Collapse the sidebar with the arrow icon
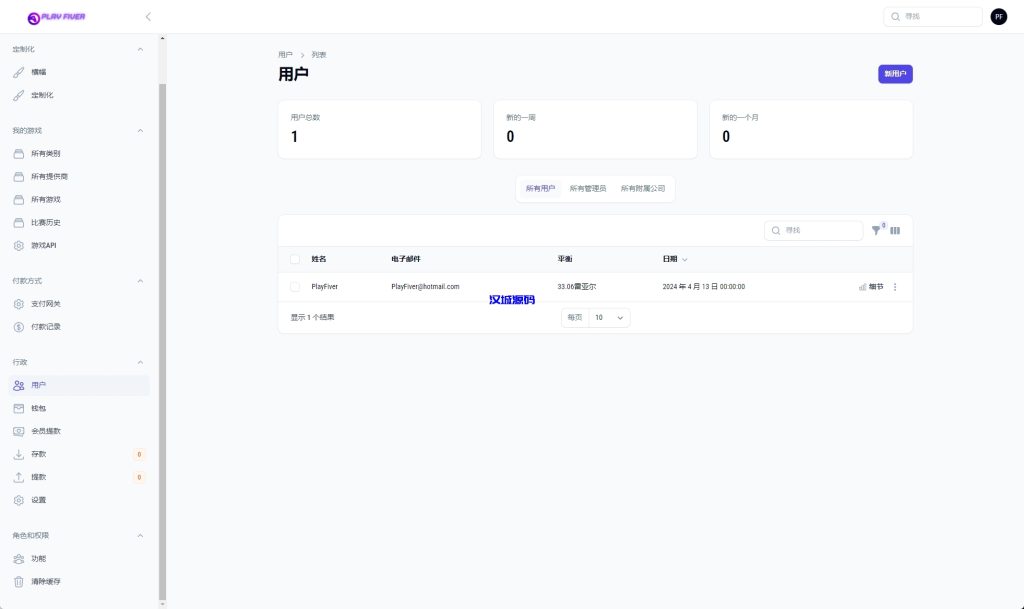The width and height of the screenshot is (1024, 609). pyautogui.click(x=148, y=17)
